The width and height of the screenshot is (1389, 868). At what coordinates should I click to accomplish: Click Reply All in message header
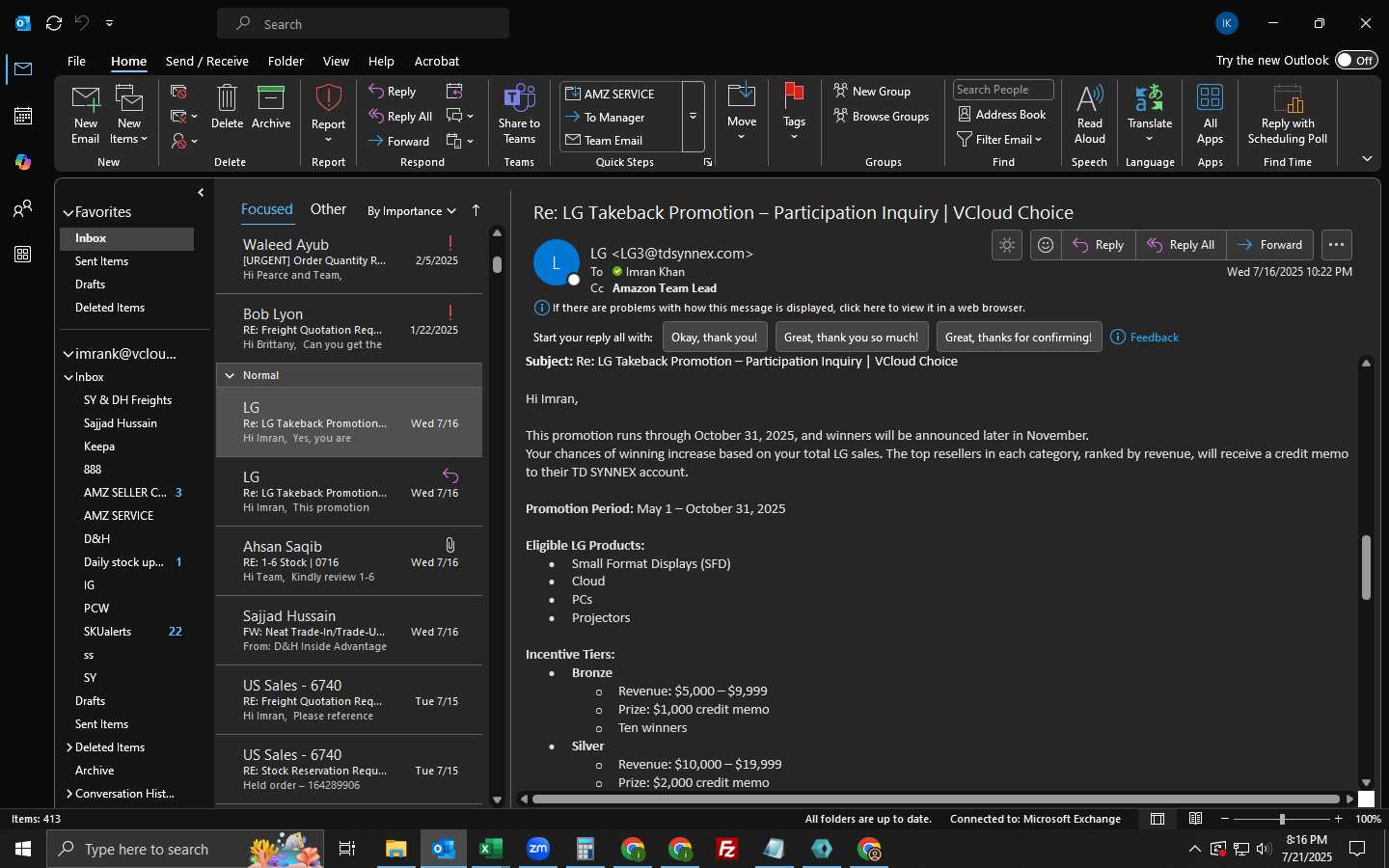(x=1181, y=245)
